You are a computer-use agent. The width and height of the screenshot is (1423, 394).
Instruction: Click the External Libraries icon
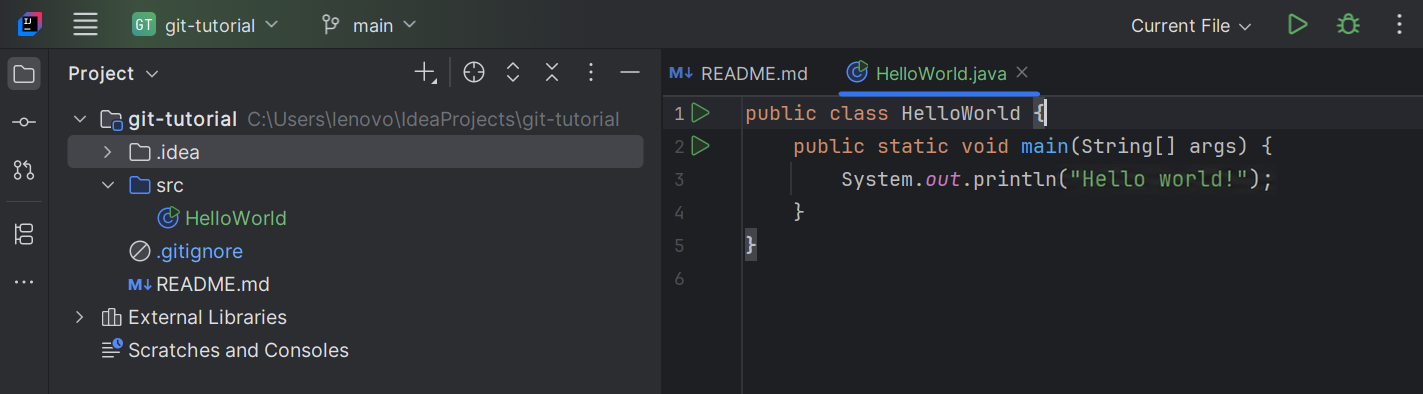(111, 317)
